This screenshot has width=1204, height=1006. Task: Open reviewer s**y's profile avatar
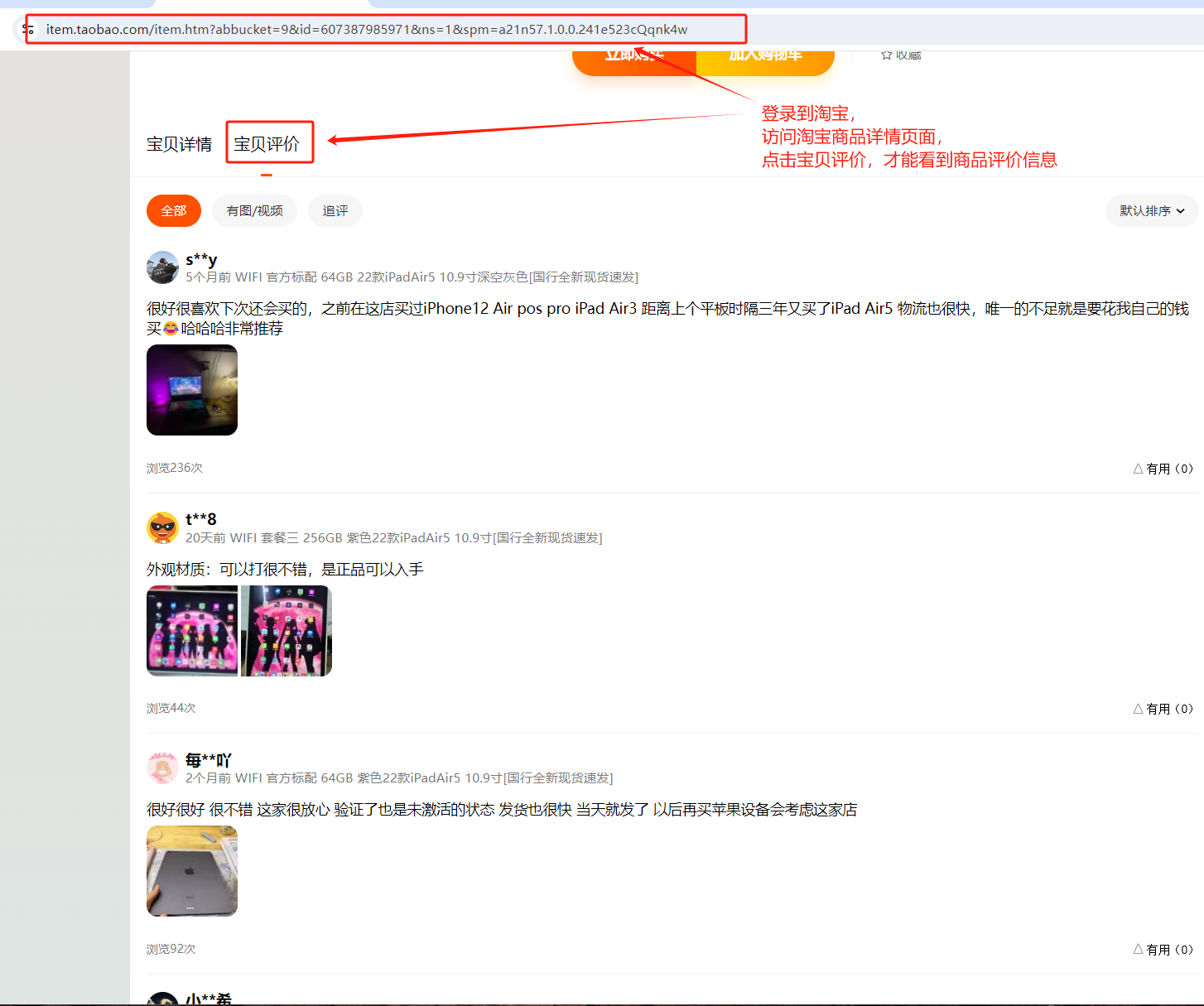[x=162, y=267]
